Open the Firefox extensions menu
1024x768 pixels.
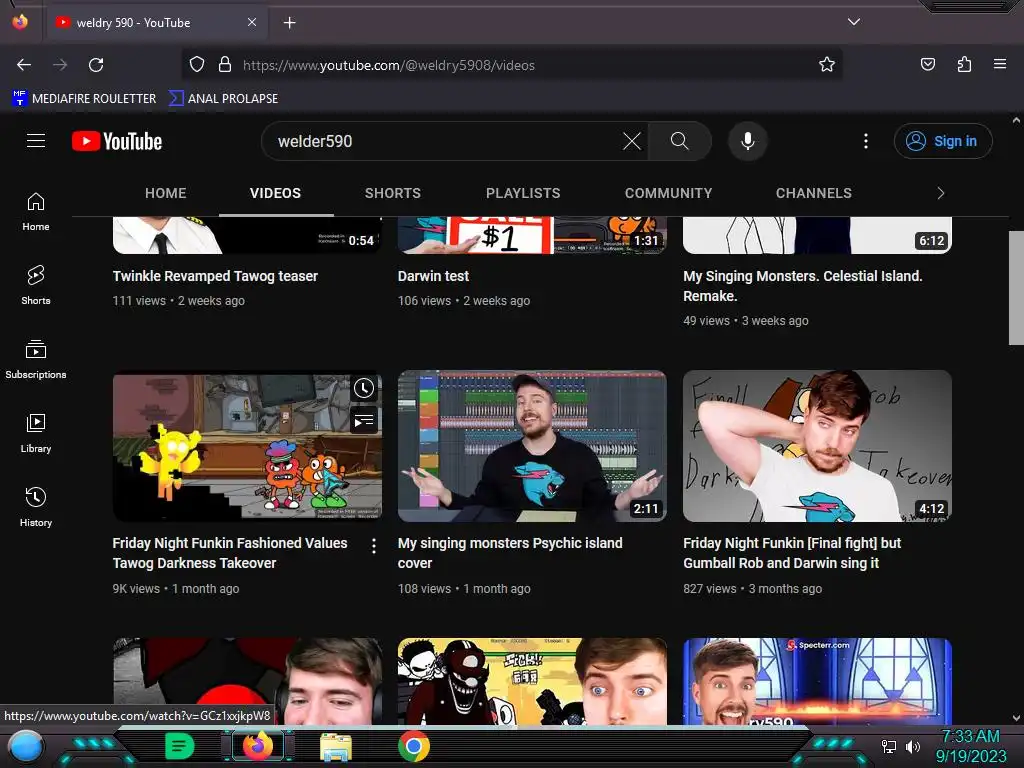pyautogui.click(x=964, y=64)
